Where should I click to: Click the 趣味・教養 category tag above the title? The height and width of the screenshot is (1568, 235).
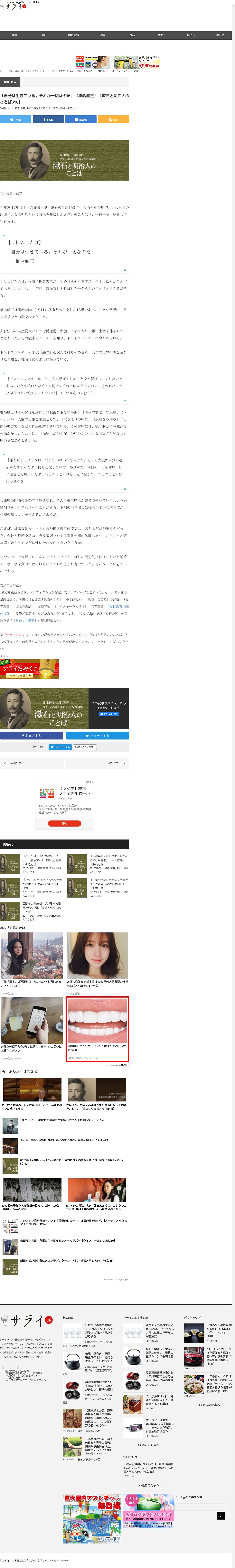point(10,82)
